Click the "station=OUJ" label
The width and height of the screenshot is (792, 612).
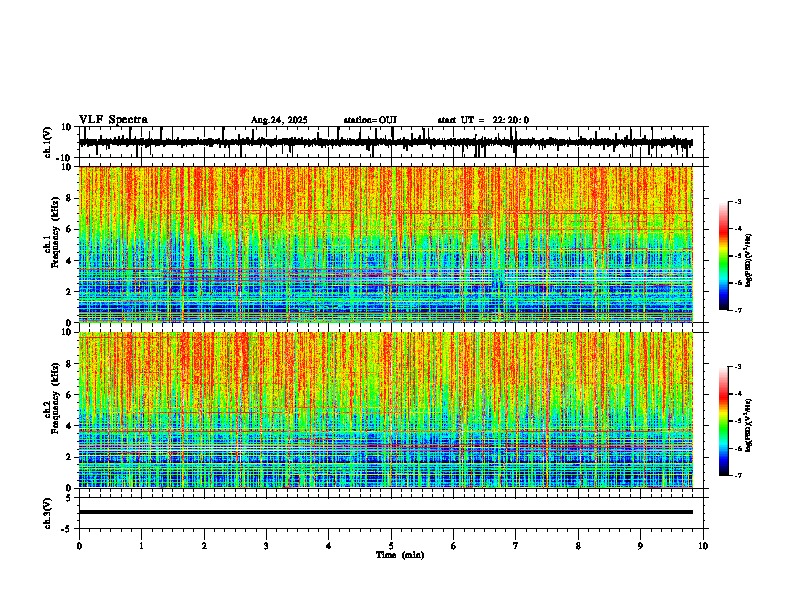coord(370,120)
